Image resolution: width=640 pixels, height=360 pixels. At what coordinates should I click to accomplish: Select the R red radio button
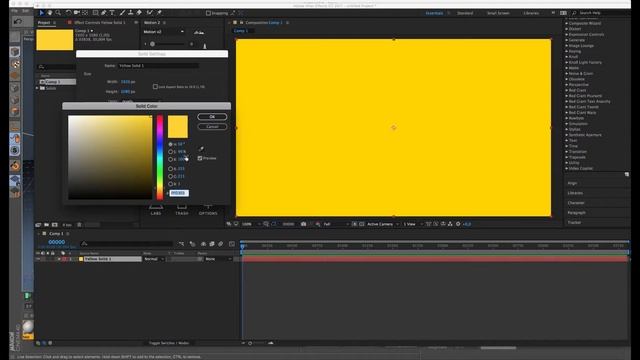coord(171,169)
